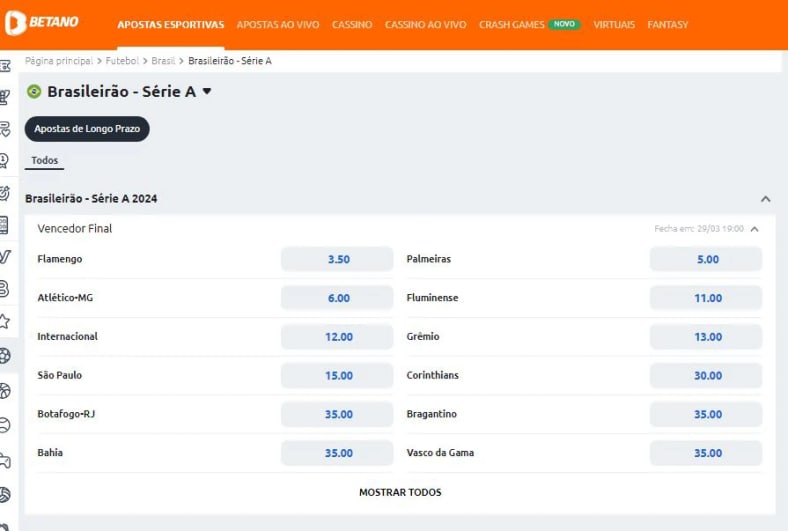Screen dimensions: 788x531
Task: Open the trophy competitions sidebar icon
Action: pos(5,96)
